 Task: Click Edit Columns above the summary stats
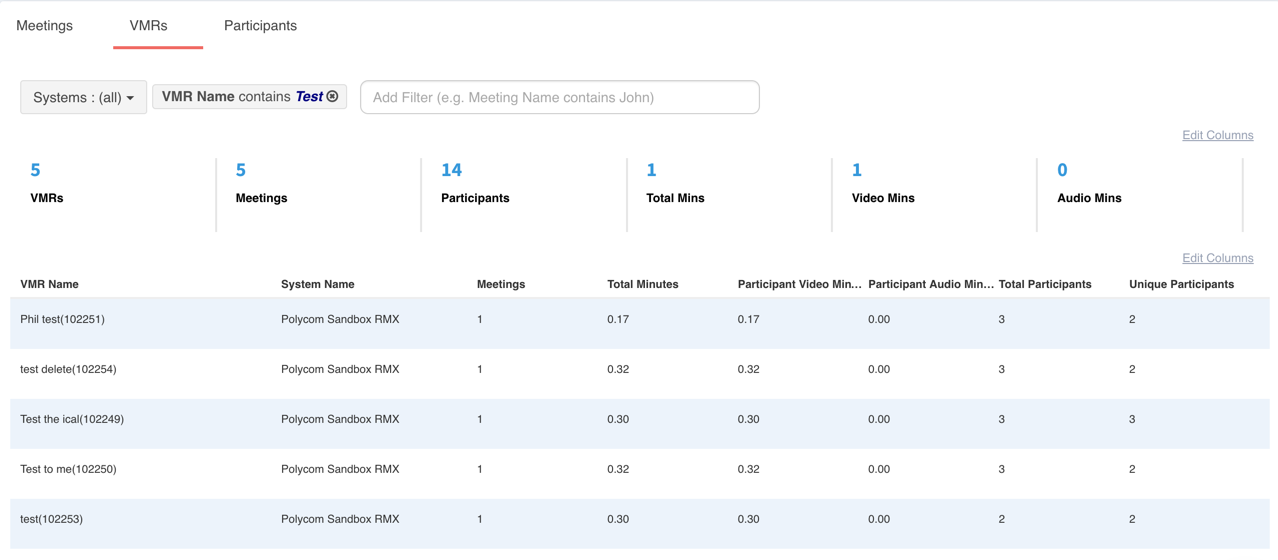[1217, 135]
